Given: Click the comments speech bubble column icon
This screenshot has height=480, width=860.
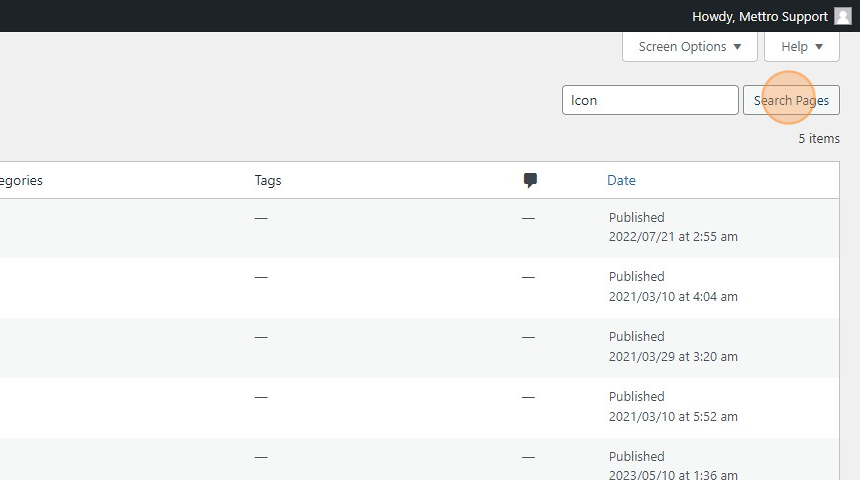Looking at the screenshot, I should coord(530,180).
